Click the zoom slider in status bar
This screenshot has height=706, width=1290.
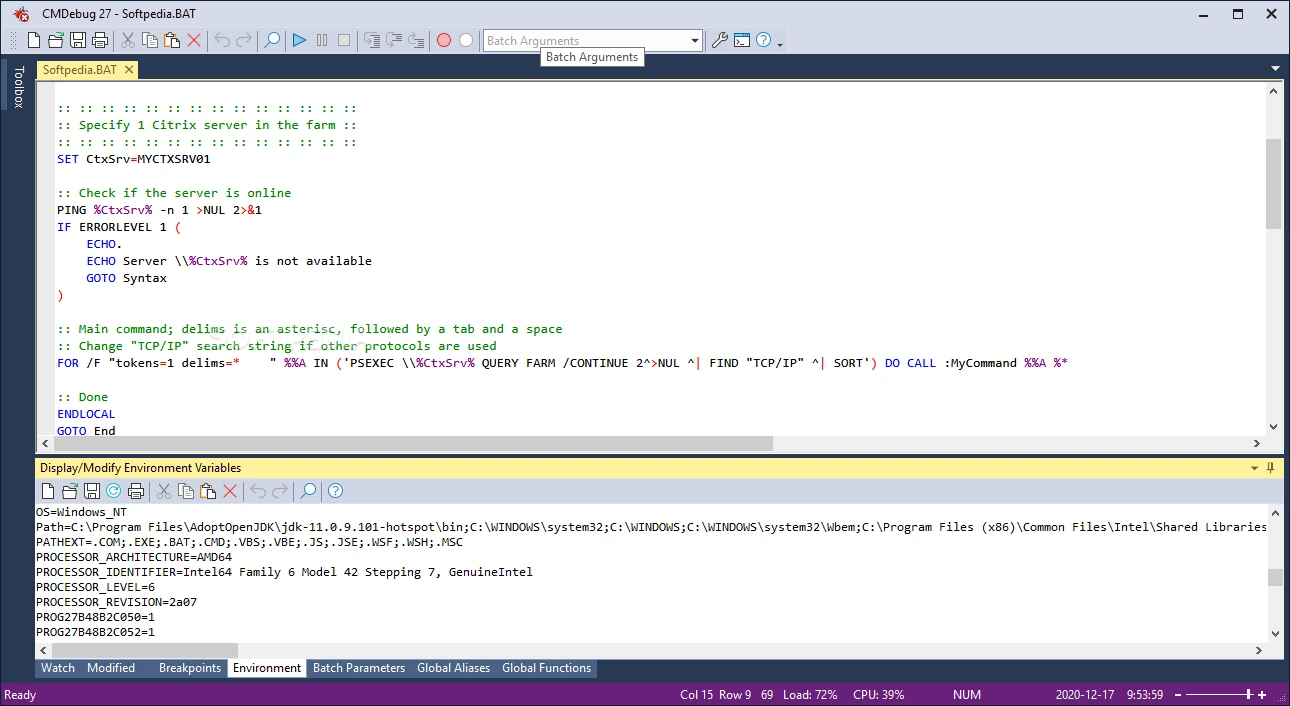[x=1221, y=694]
